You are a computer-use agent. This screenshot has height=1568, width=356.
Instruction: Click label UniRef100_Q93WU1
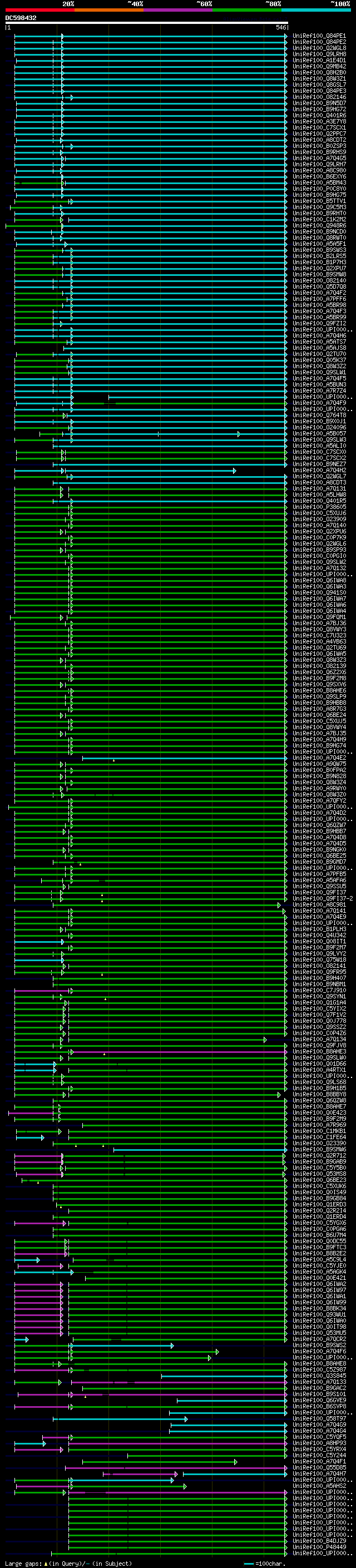tap(319, 1314)
